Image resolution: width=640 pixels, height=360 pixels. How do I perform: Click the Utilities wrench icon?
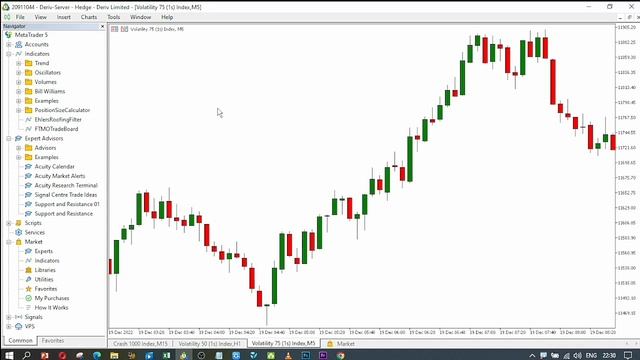[29, 279]
